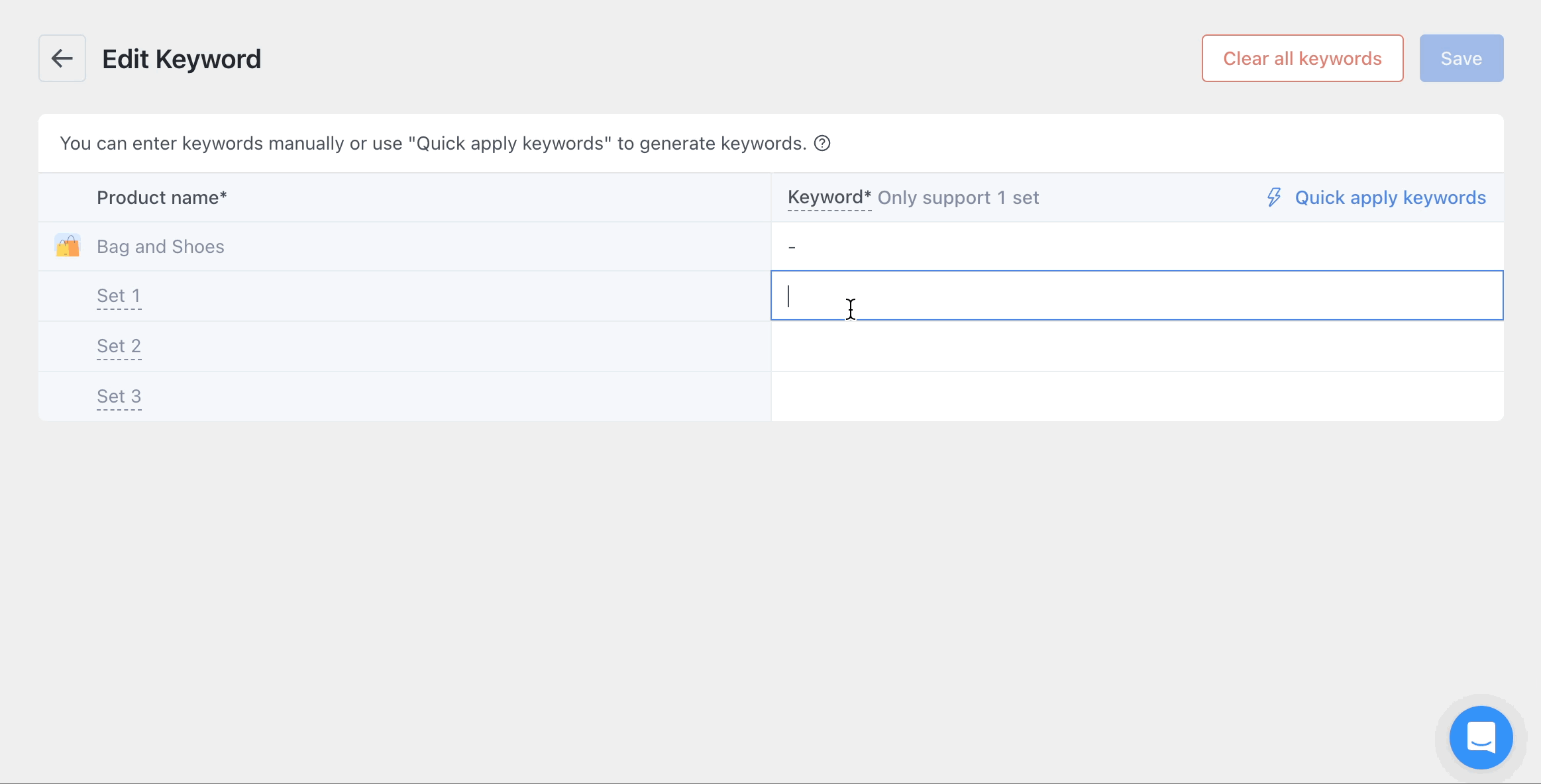Image resolution: width=1541 pixels, height=784 pixels.
Task: Open the help question mark icon
Action: coord(822,143)
